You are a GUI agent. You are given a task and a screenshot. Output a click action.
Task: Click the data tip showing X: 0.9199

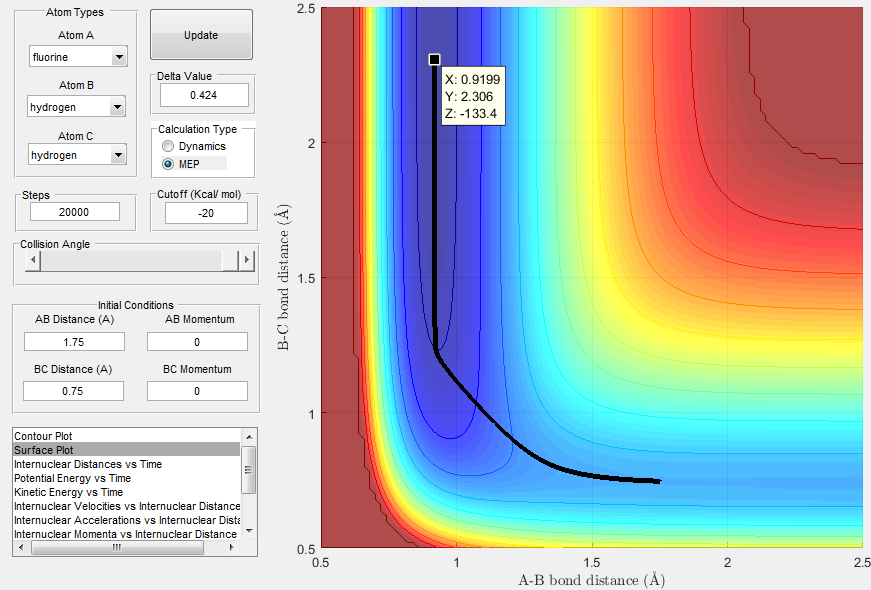tap(473, 97)
